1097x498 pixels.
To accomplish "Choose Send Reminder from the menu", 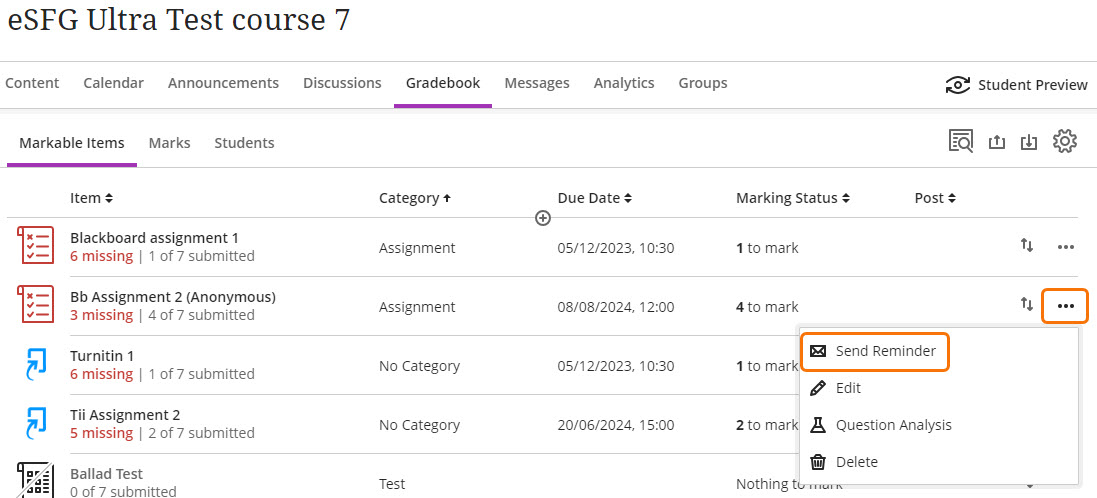I will pos(875,351).
